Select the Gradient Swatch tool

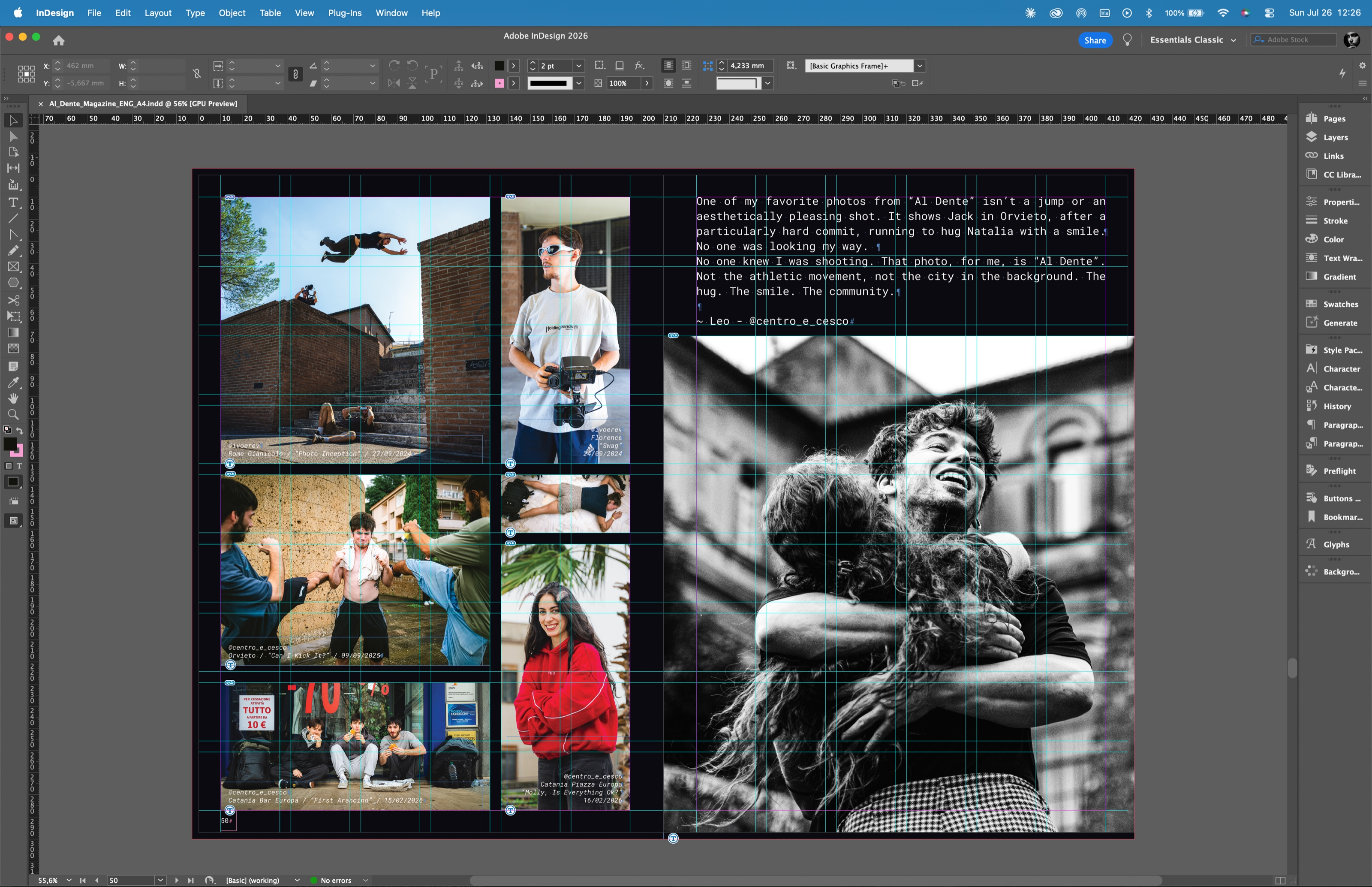[x=13, y=332]
